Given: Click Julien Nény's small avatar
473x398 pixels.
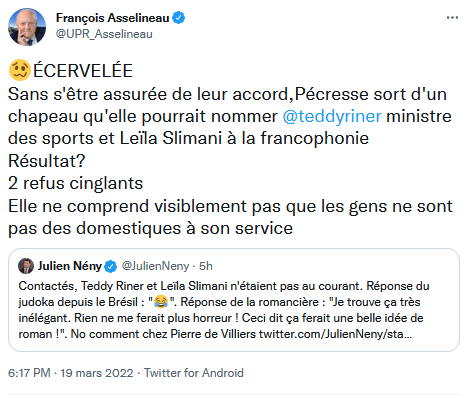Looking at the screenshot, I should point(26,266).
